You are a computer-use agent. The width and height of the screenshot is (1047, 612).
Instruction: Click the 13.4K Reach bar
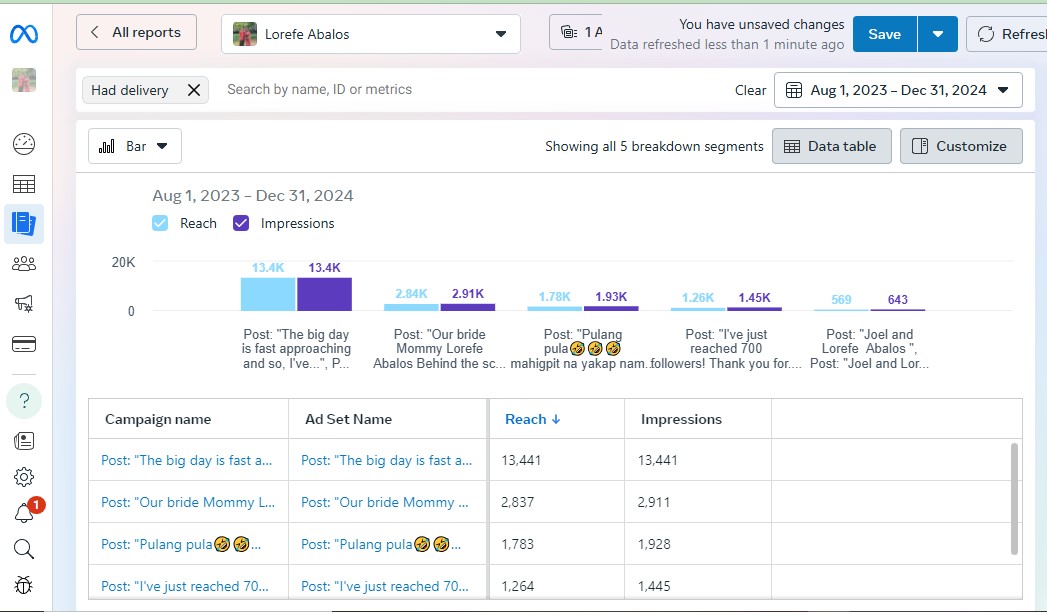click(x=268, y=294)
